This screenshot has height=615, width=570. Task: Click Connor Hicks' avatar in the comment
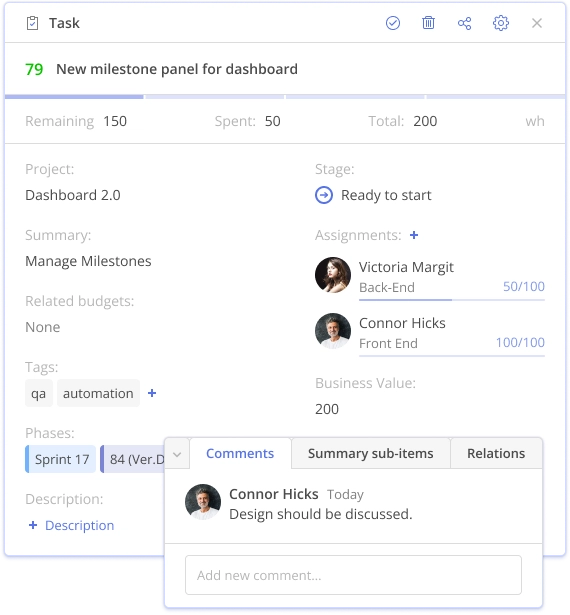pyautogui.click(x=203, y=502)
